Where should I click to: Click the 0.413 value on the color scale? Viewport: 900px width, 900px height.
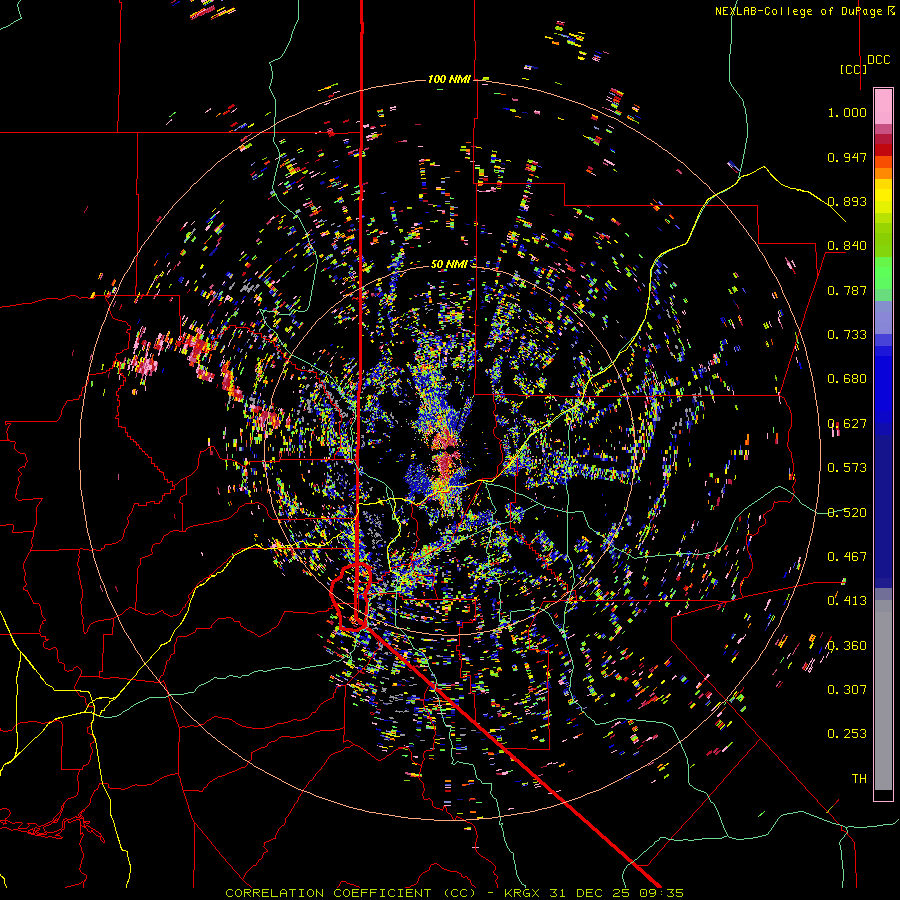(847, 601)
